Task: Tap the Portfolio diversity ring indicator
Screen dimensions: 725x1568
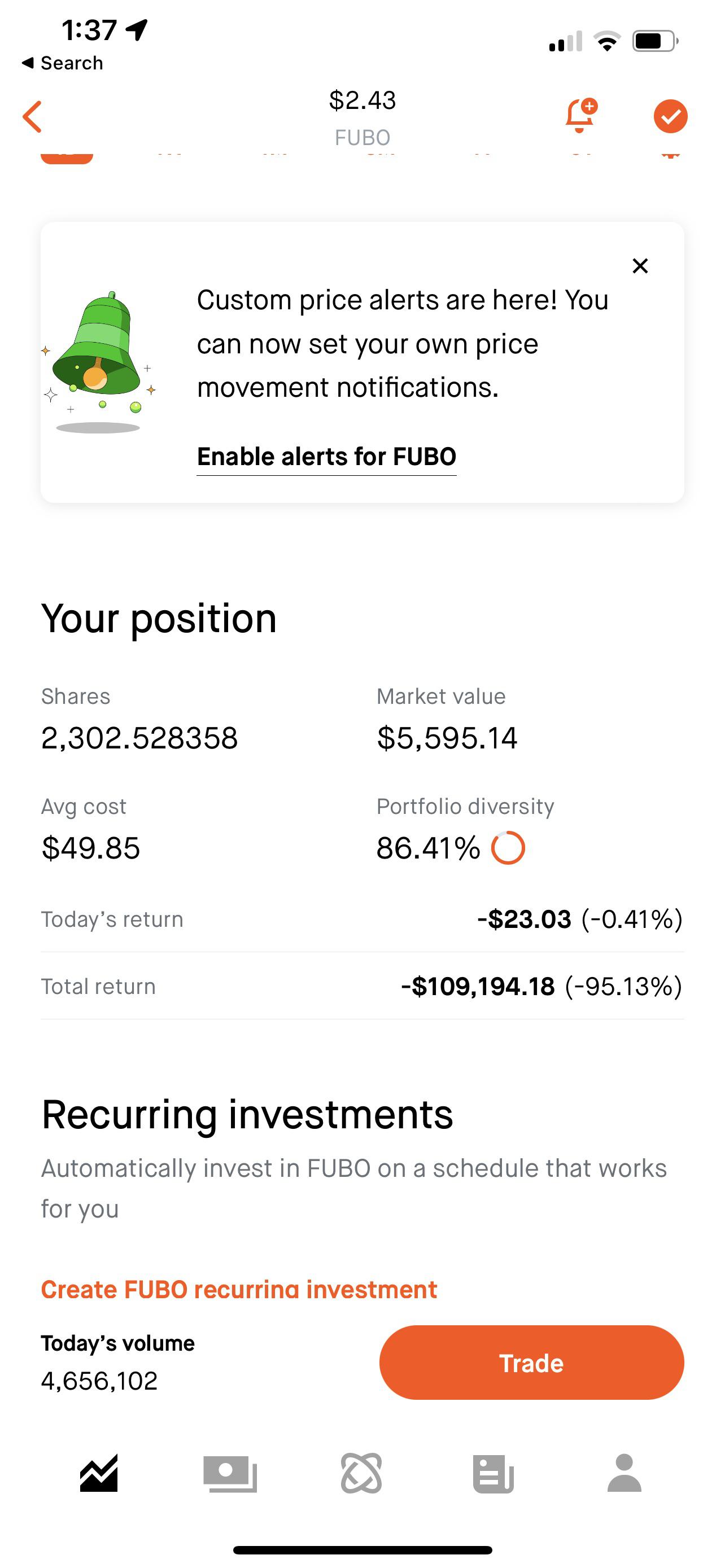Action: point(508,848)
